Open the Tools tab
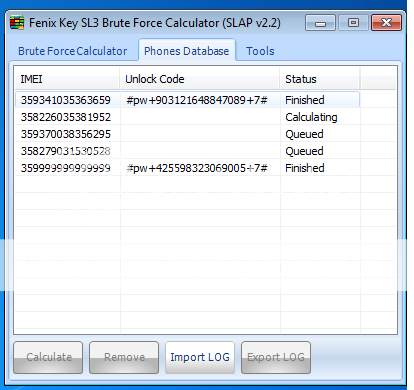Viewport: 414px width, 390px height. [260, 51]
